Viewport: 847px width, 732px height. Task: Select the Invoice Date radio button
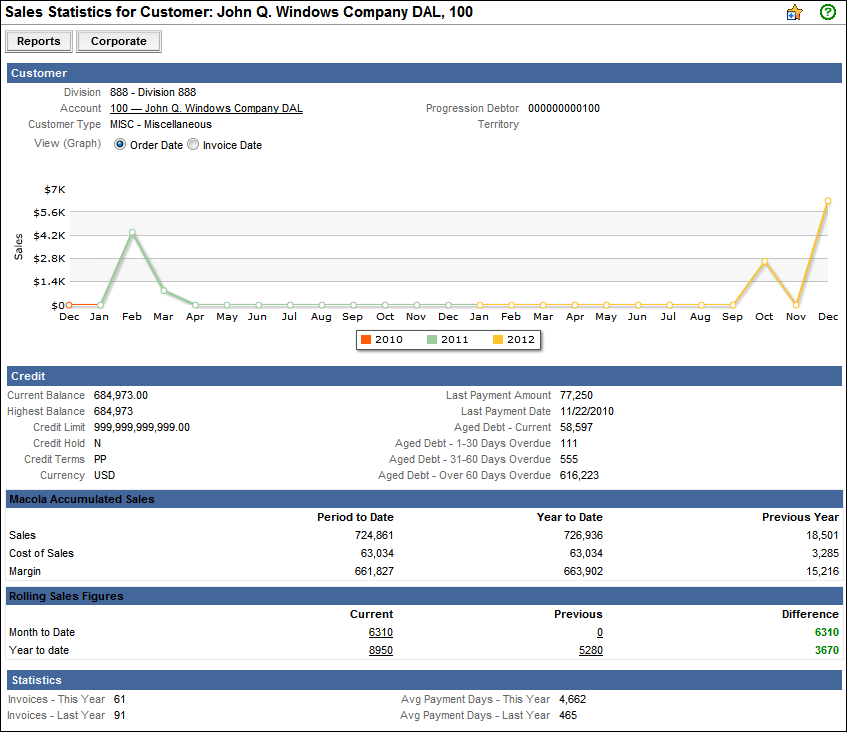click(193, 145)
